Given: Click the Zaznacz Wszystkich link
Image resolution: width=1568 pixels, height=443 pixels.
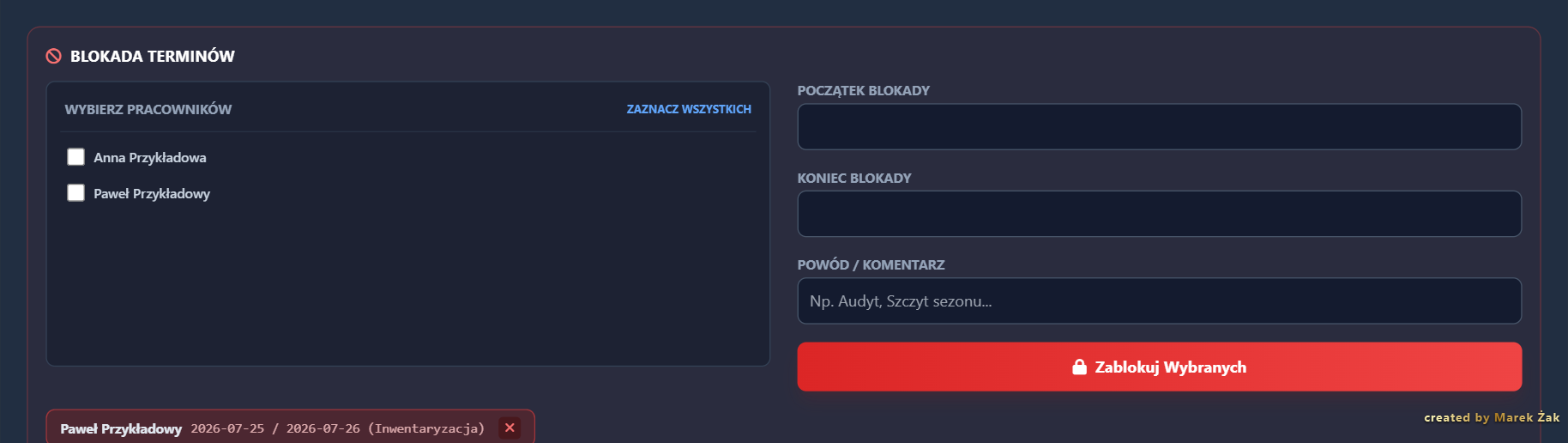Looking at the screenshot, I should pos(689,109).
